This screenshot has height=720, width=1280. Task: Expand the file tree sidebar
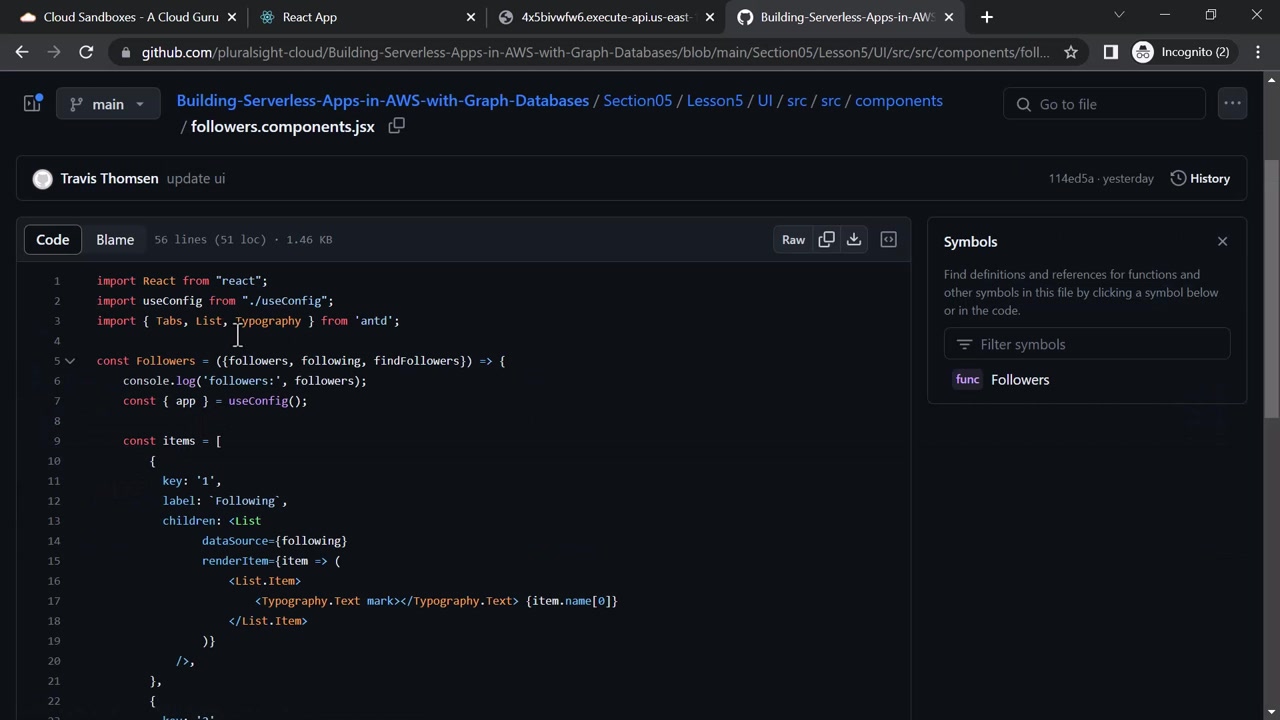point(32,103)
